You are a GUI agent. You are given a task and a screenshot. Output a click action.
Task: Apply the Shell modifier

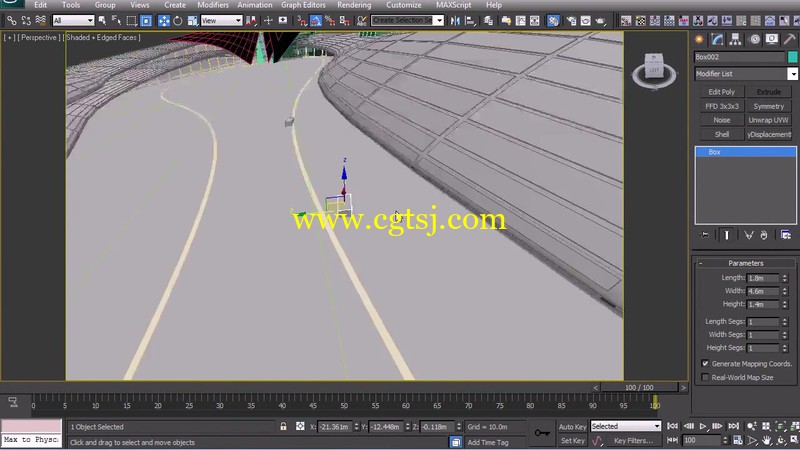721,134
